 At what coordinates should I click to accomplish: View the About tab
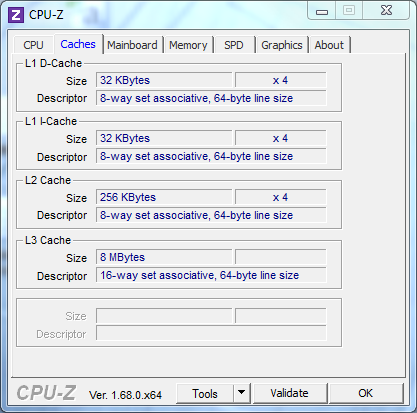[329, 45]
